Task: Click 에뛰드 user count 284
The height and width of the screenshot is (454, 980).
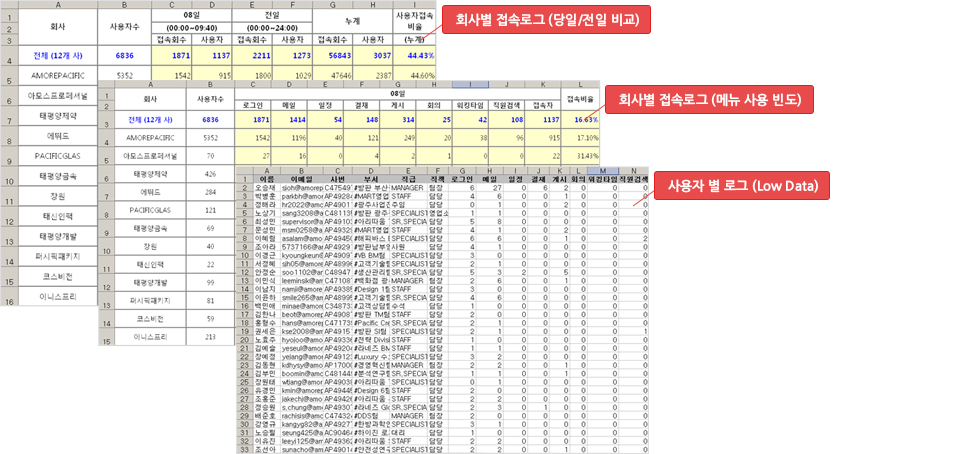Action: [211, 194]
